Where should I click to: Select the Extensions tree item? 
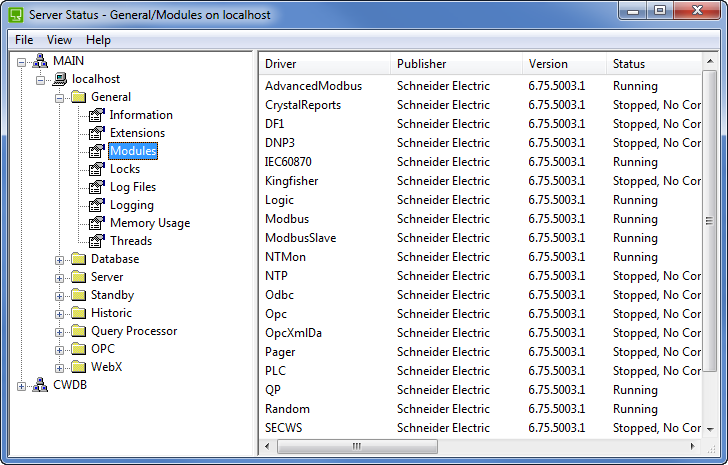point(137,133)
